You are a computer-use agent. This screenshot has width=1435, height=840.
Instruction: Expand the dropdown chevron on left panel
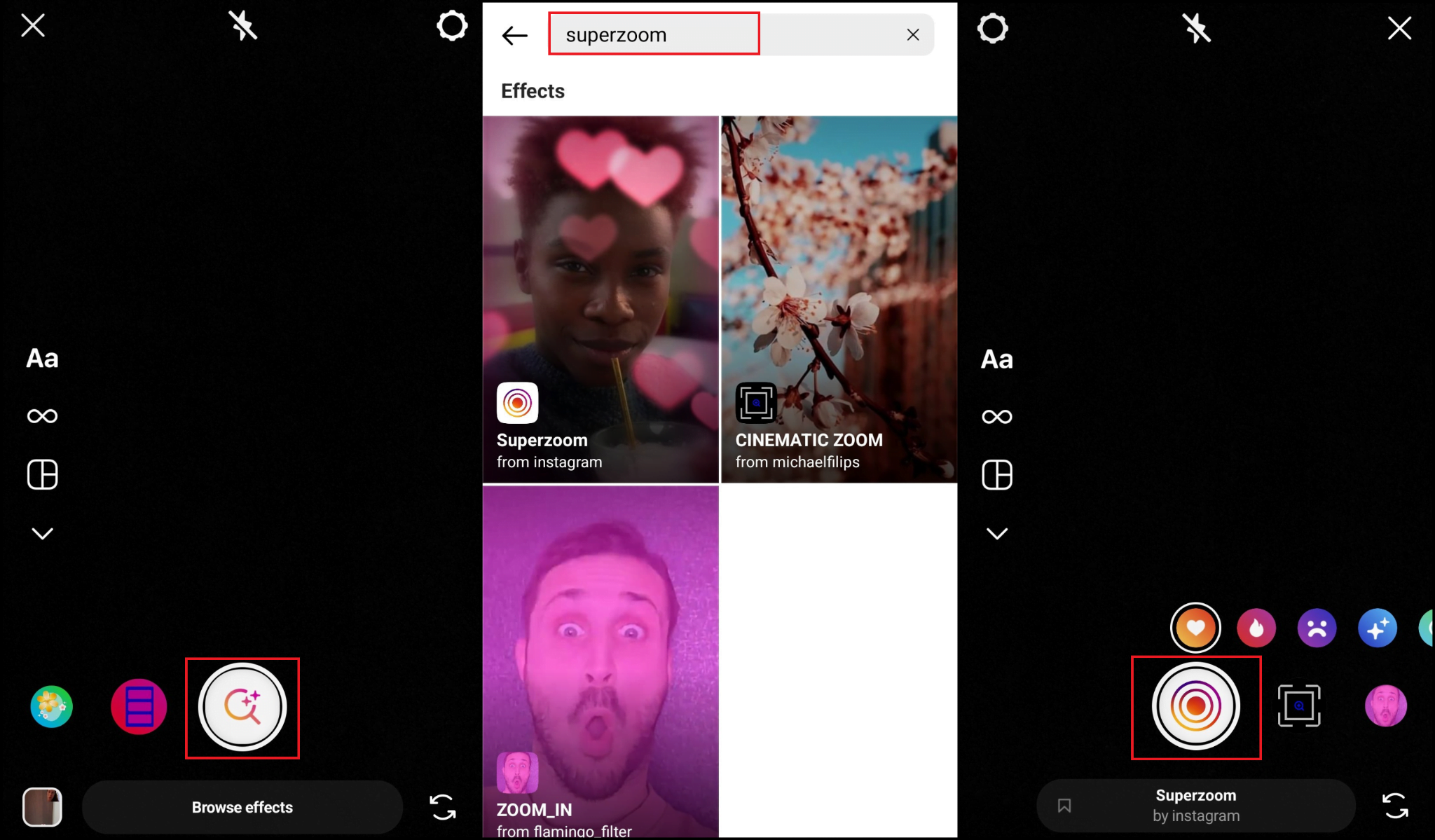(x=41, y=533)
